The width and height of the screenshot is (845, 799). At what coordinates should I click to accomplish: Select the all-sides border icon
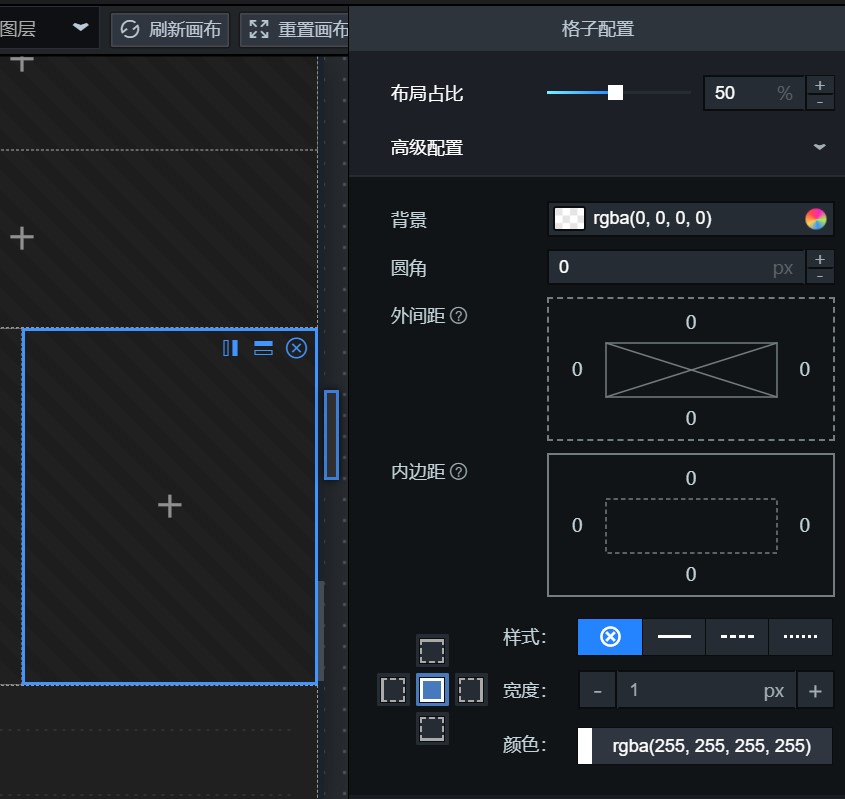pos(432,690)
